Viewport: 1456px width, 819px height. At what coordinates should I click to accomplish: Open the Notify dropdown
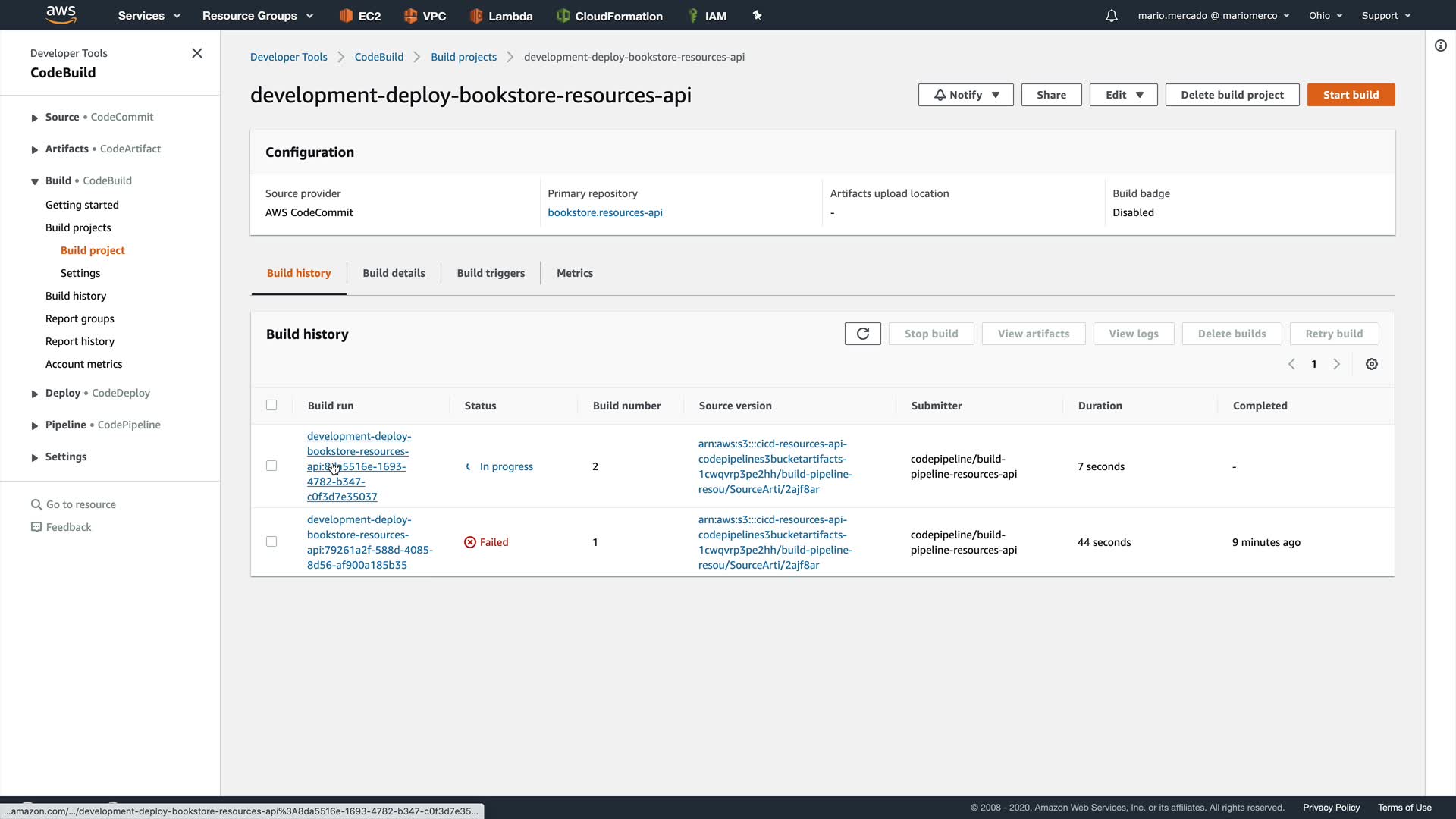[965, 95]
